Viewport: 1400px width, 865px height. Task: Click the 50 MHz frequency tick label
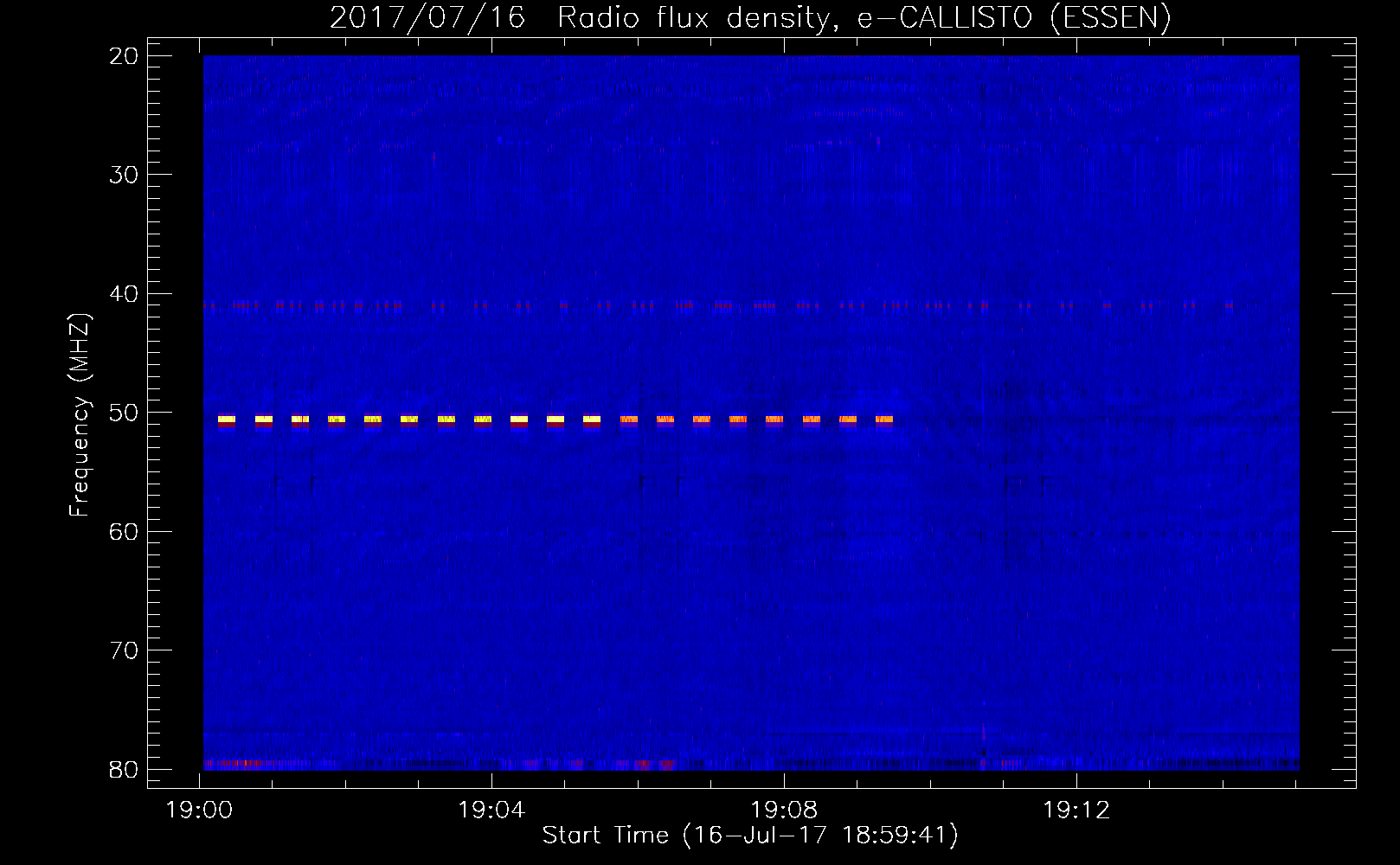pos(124,413)
